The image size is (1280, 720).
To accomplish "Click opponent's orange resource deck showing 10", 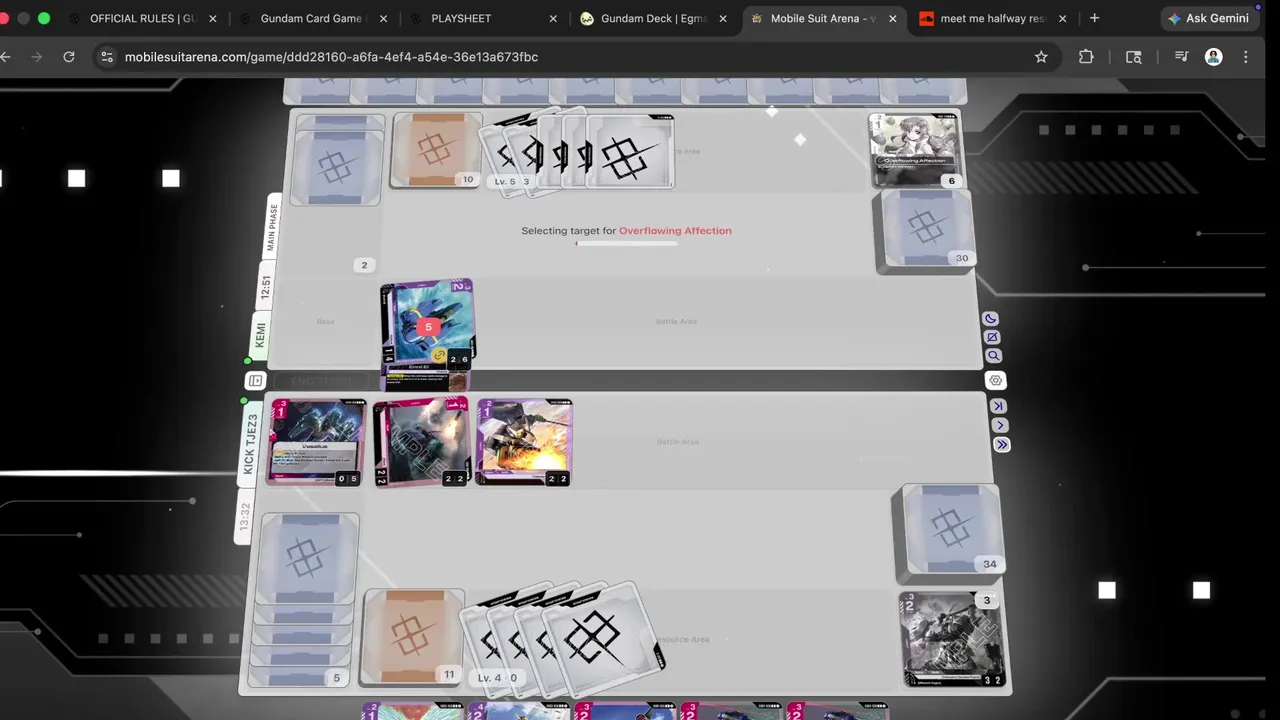I will click(x=435, y=151).
